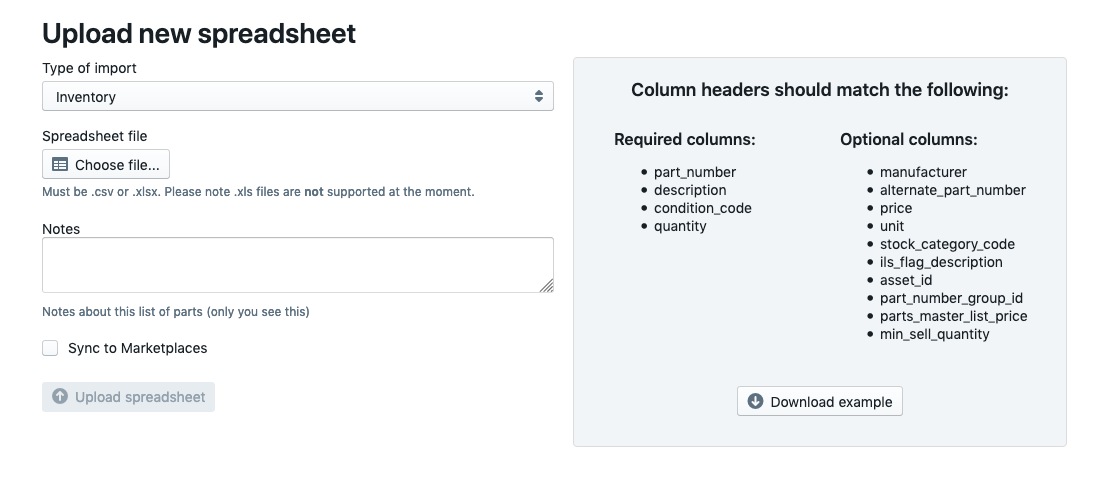The width and height of the screenshot is (1106, 478).
Task: Focus the Notes text area
Action: [x=297, y=264]
